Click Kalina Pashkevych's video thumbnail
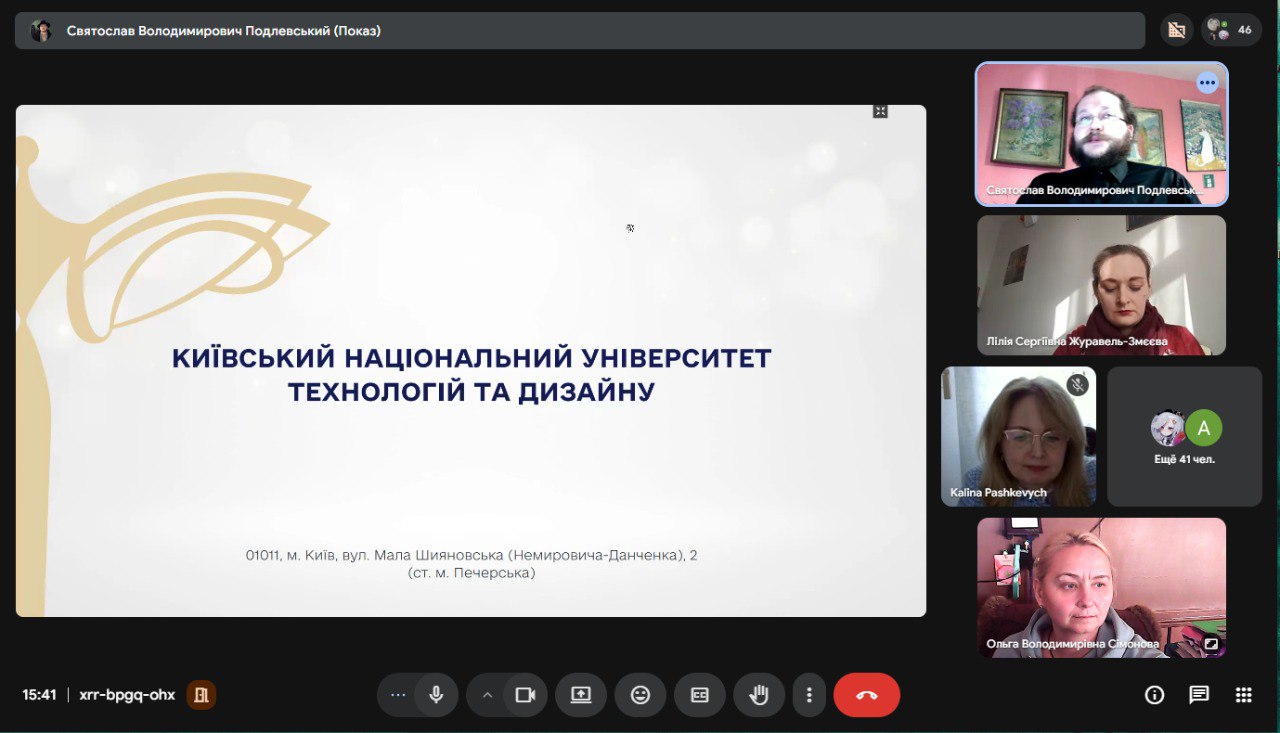Image resolution: width=1280 pixels, height=733 pixels. point(1018,437)
